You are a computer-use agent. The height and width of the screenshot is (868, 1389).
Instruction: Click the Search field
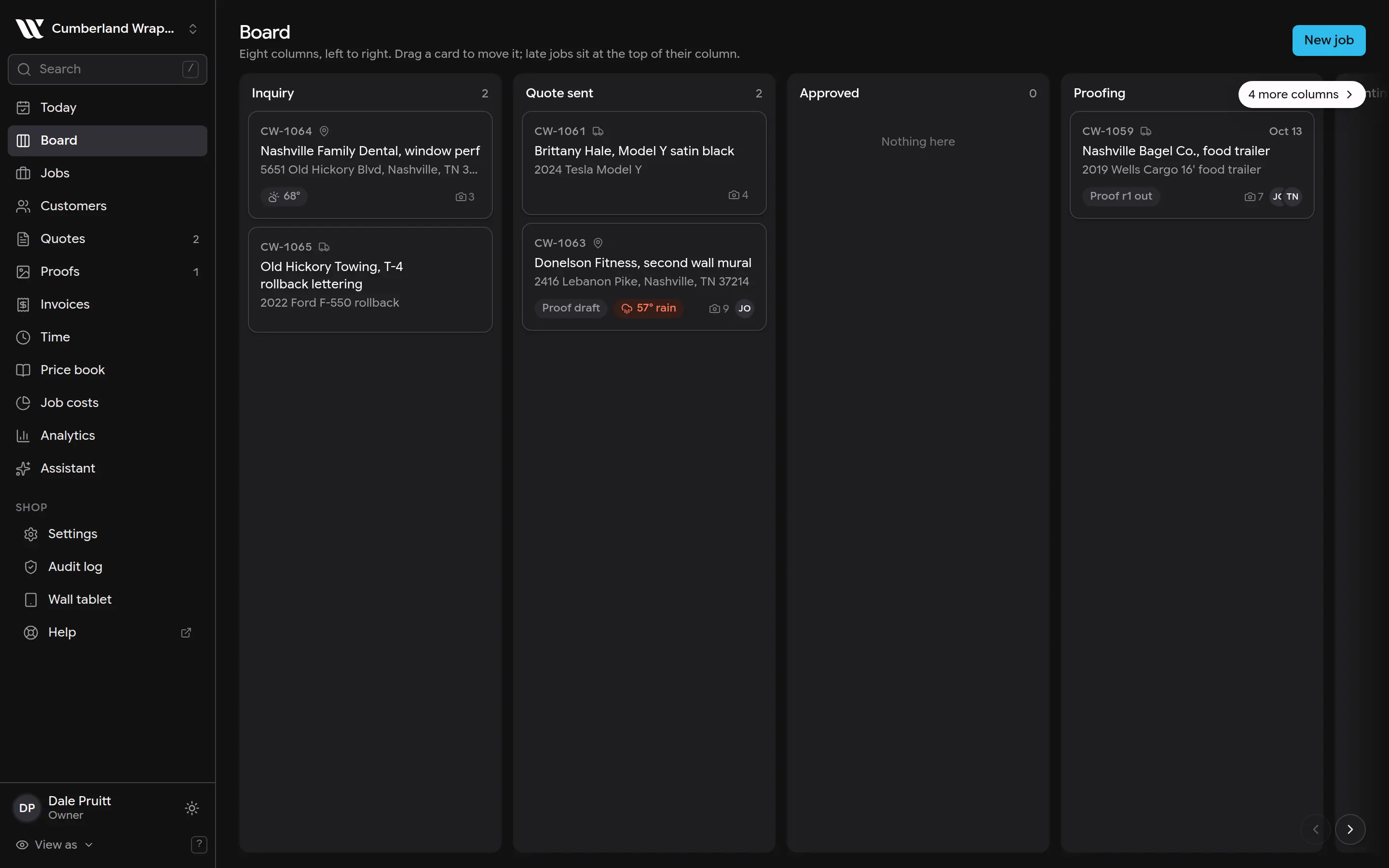coord(108,69)
